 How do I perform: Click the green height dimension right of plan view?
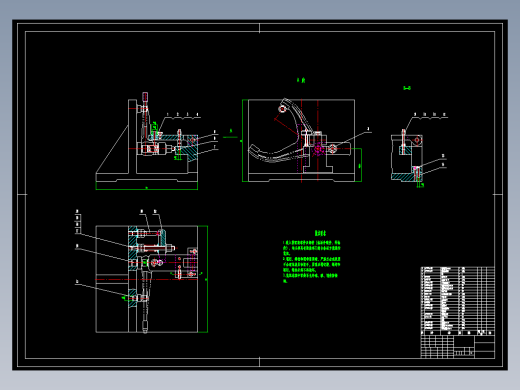point(206,279)
